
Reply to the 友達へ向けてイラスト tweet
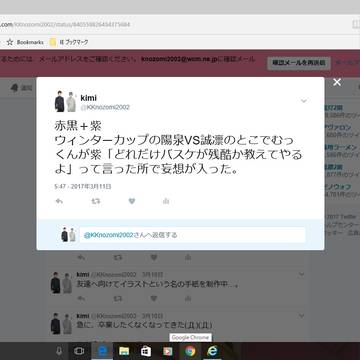(81, 299)
